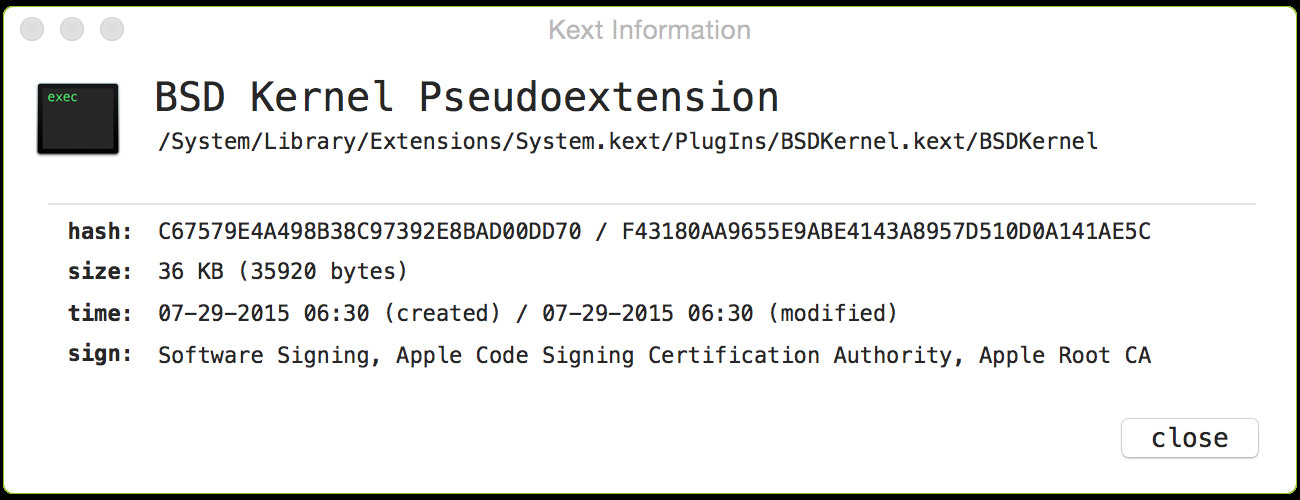1300x500 pixels.
Task: Close the window with the first title bar dot
Action: click(x=33, y=30)
